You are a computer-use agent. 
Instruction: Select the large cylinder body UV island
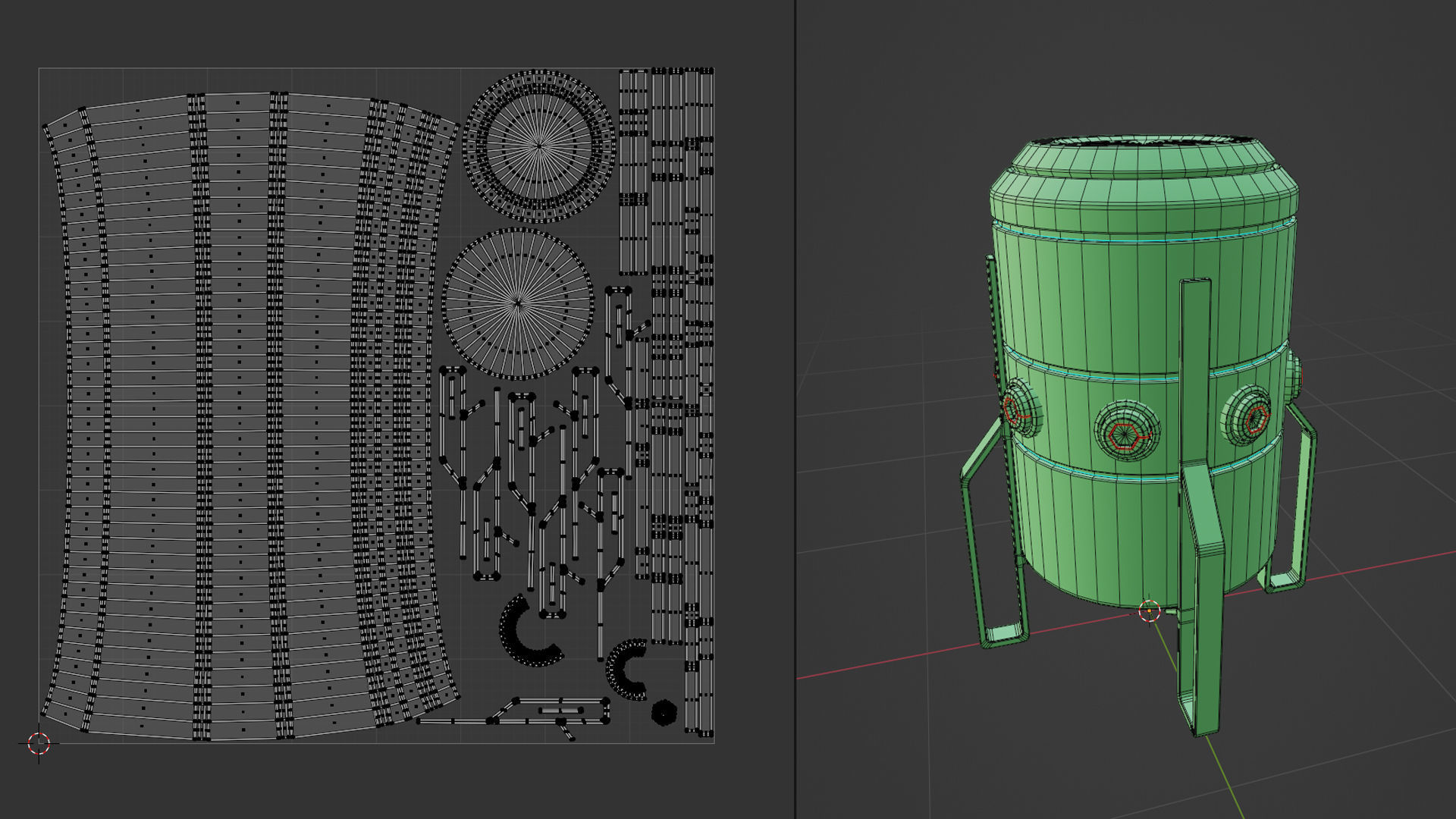250,416
